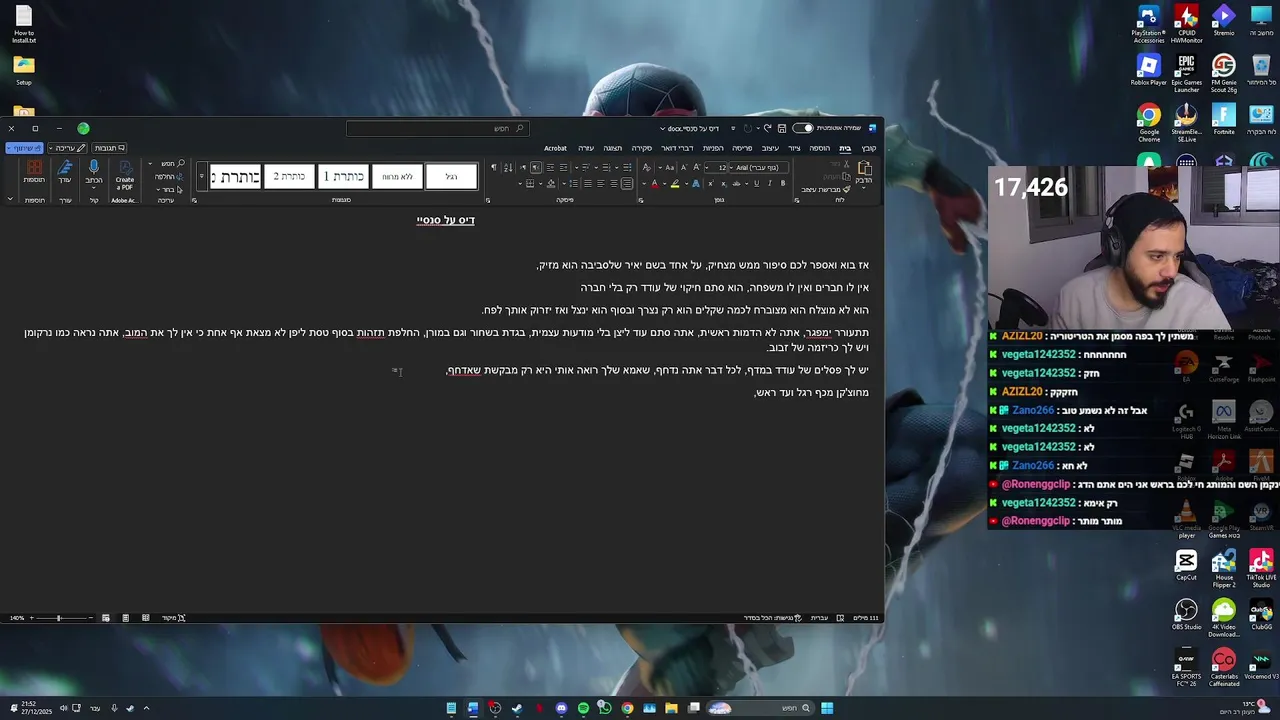Screen dimensions: 1280x720
Task: Open the Change Case Aa button
Action: pyautogui.click(x=669, y=167)
